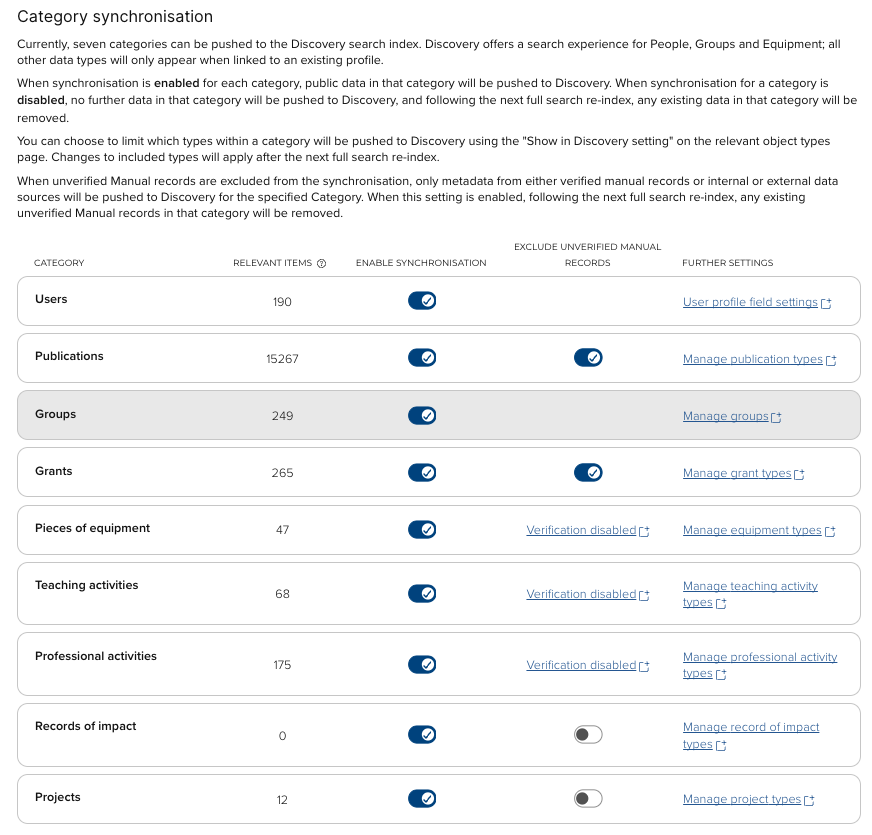
Task: Click external-link icon beside Manage project types
Action: click(809, 801)
